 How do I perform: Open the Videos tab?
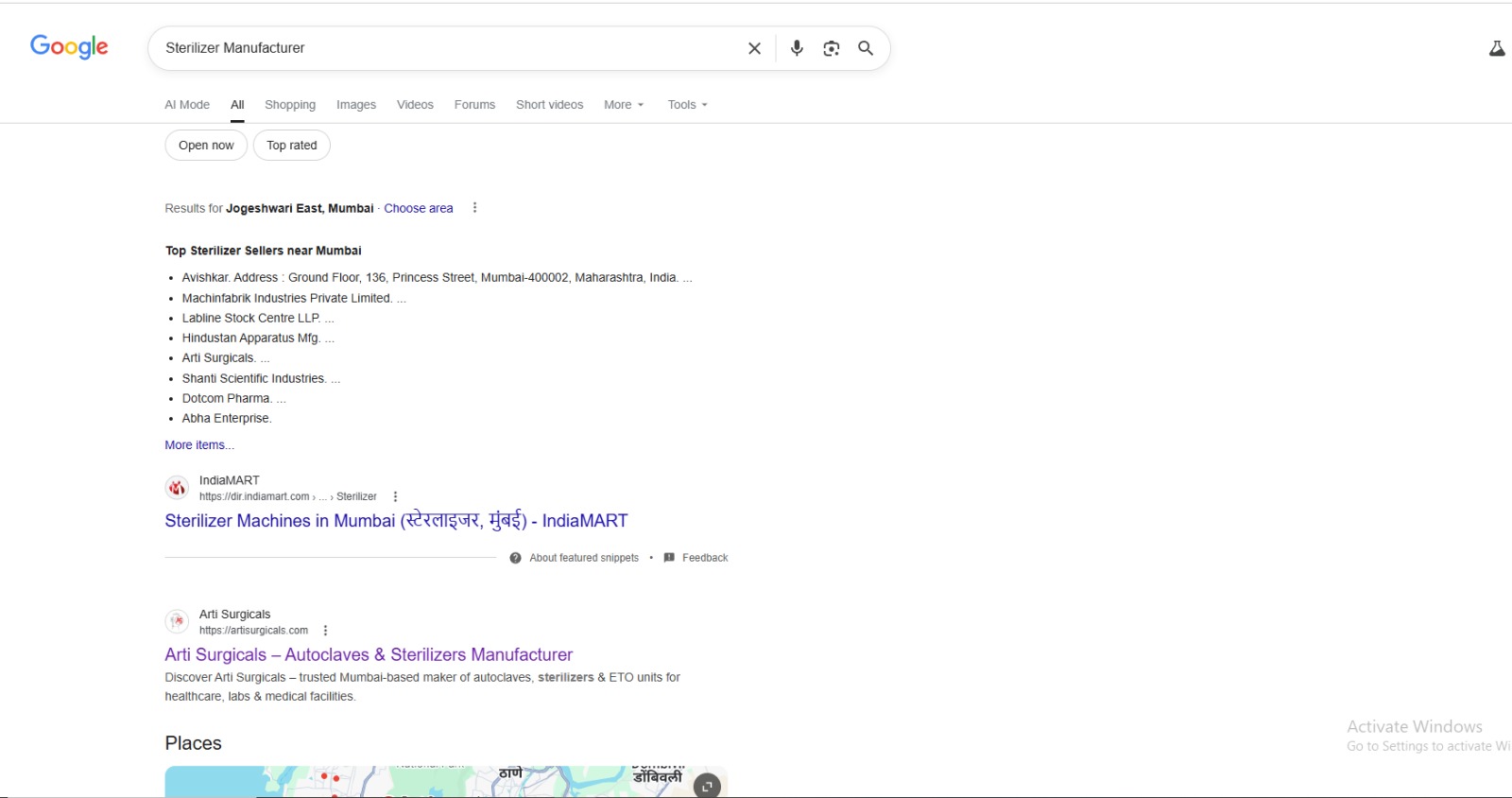tap(415, 105)
